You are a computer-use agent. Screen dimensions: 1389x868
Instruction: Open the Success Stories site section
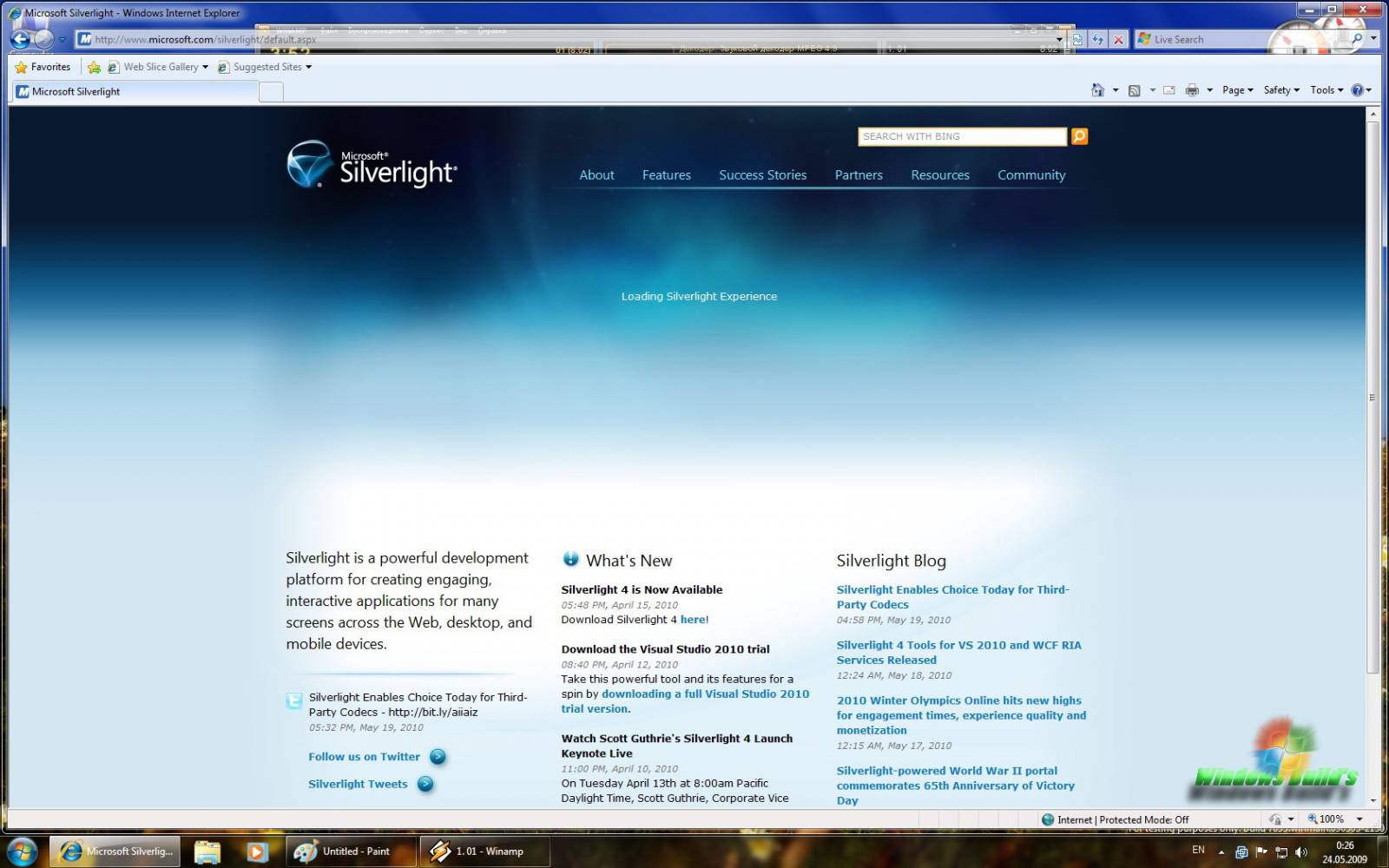pos(762,175)
